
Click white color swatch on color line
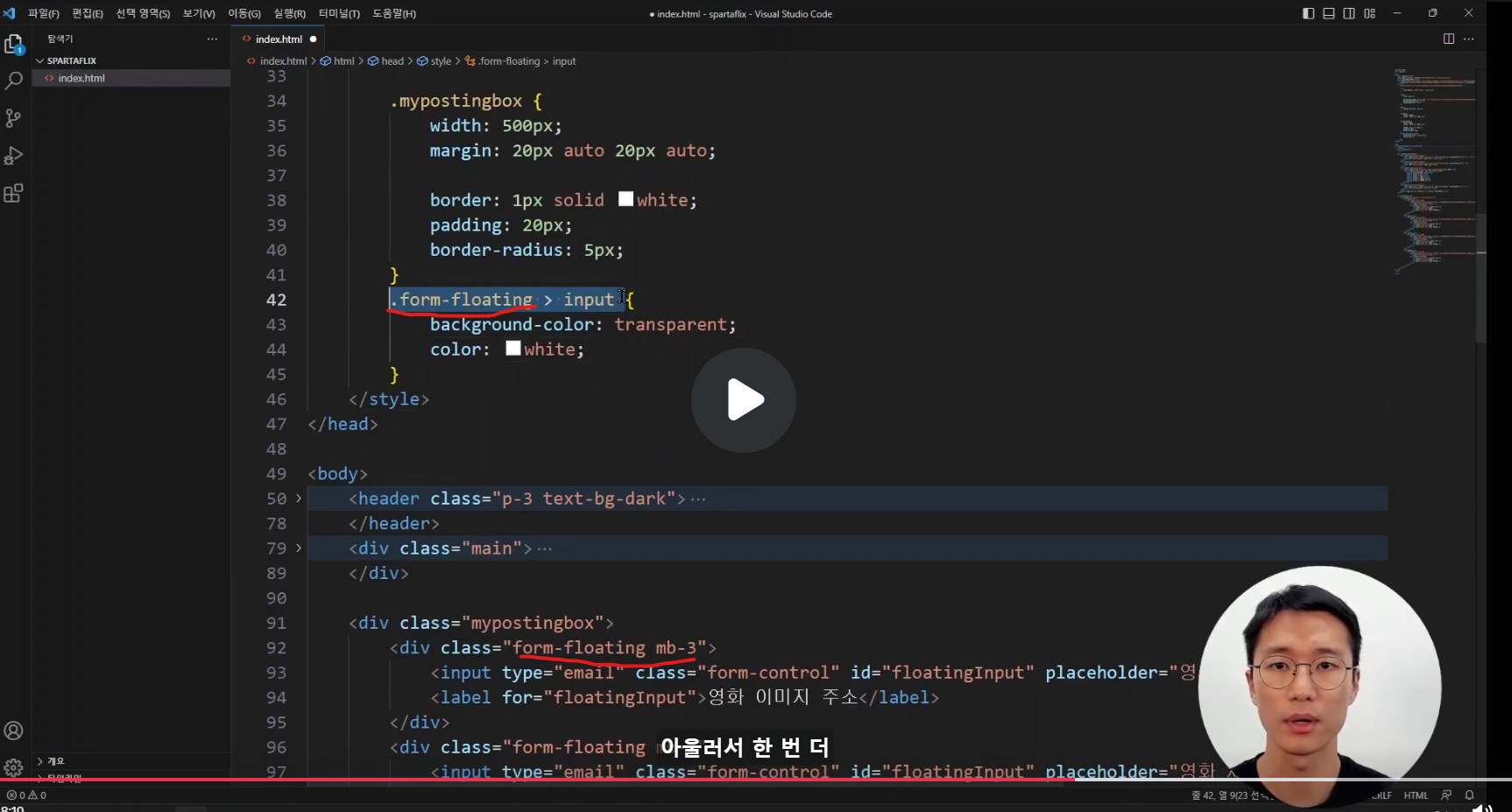tap(513, 348)
